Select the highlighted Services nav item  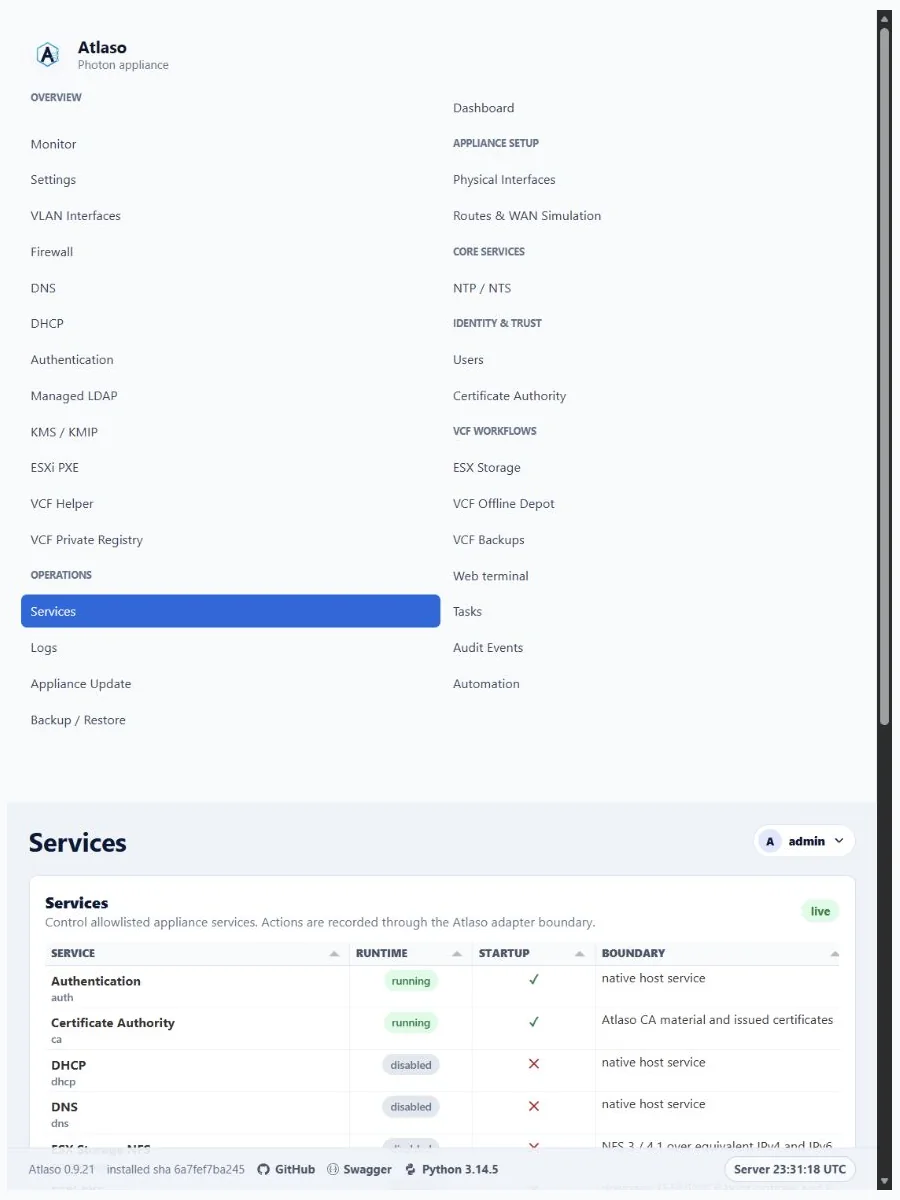click(x=230, y=611)
